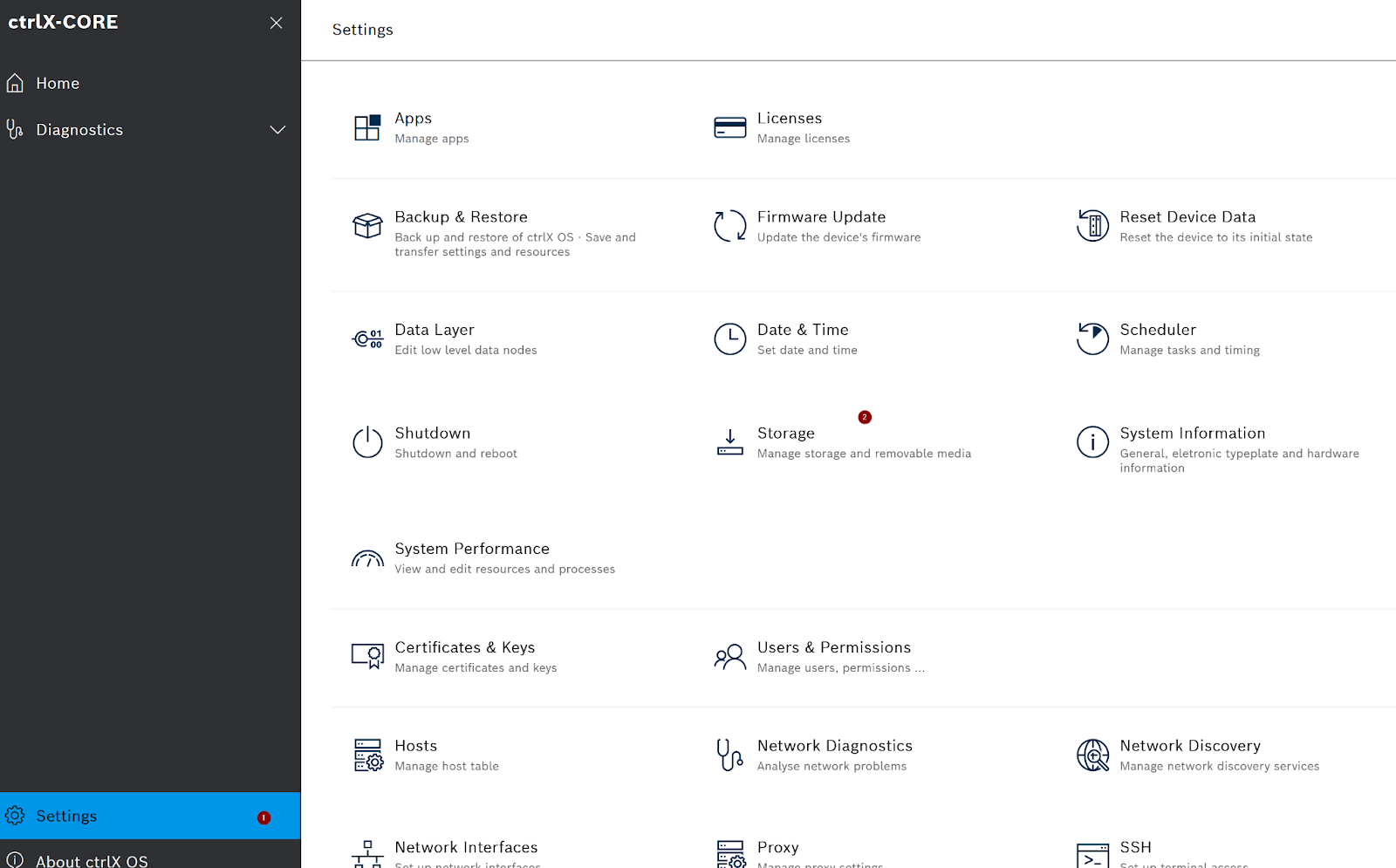Viewport: 1396px width, 868px height.
Task: Open Firmware Update title
Action: tap(821, 216)
